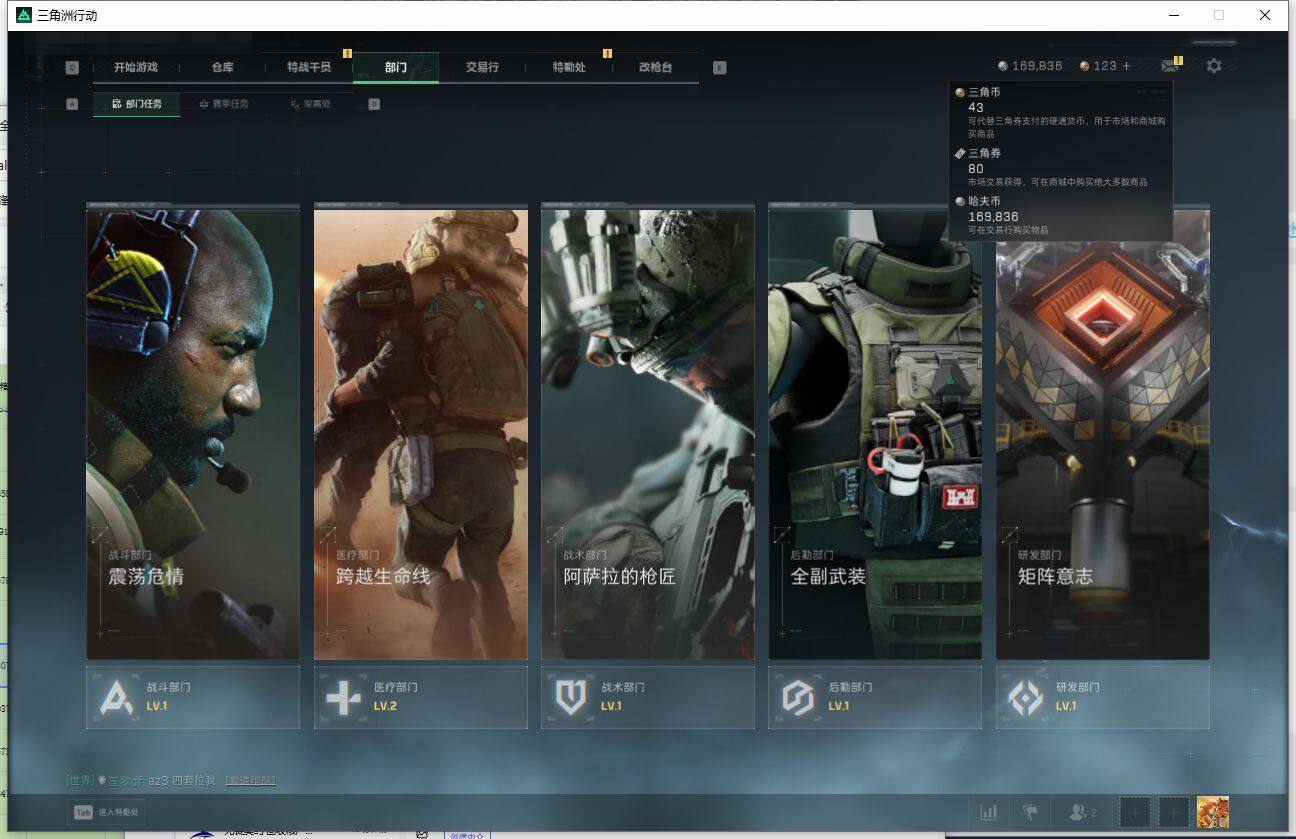Click the 哈夫币 heading in tooltip
The image size is (1296, 839).
tap(984, 201)
